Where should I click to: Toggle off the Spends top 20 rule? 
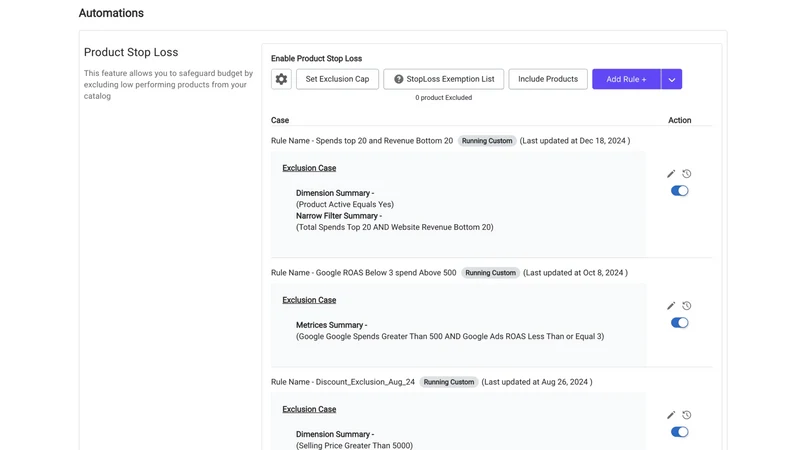(680, 191)
